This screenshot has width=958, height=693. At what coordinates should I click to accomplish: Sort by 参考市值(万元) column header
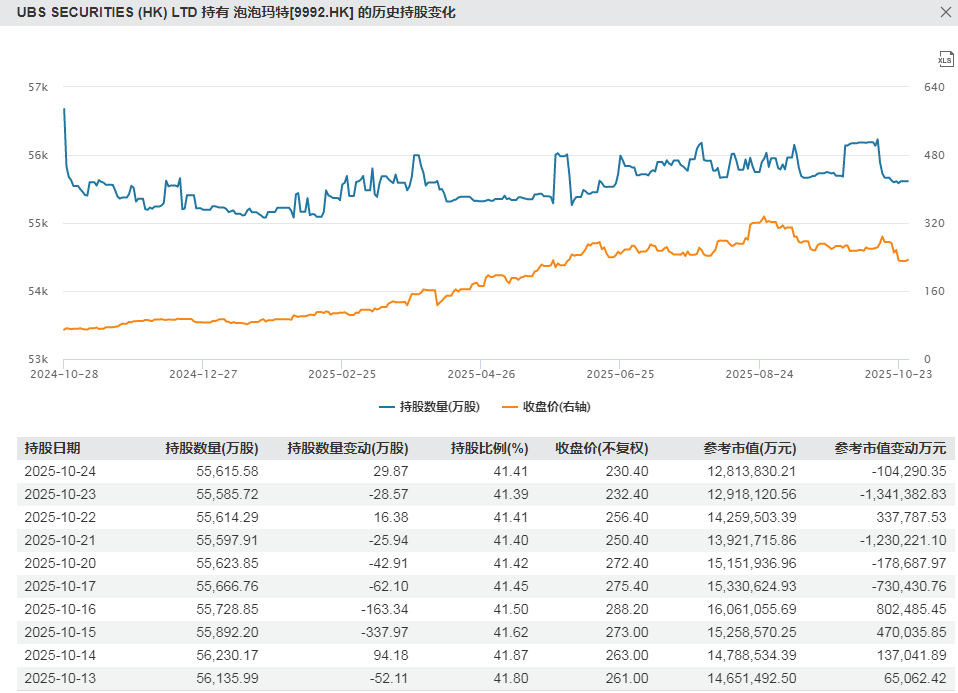click(x=750, y=448)
